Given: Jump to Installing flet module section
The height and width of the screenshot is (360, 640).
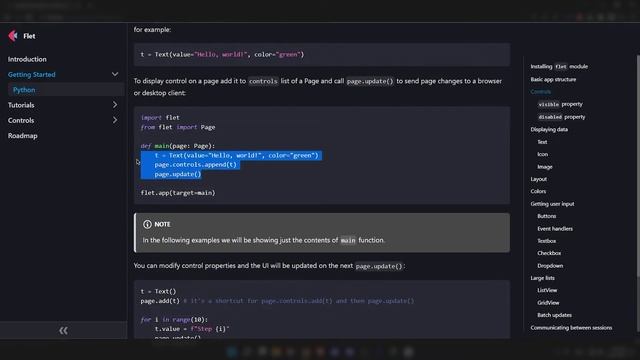Looking at the screenshot, I should point(559,67).
